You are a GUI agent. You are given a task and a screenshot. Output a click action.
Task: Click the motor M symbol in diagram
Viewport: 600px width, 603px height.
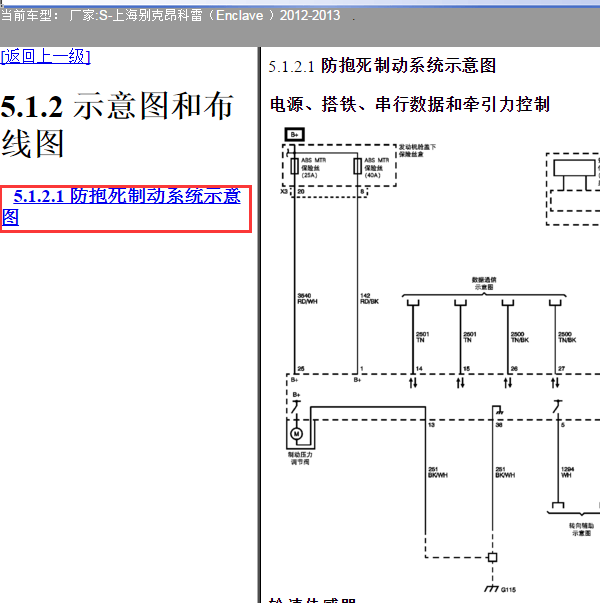point(296,434)
